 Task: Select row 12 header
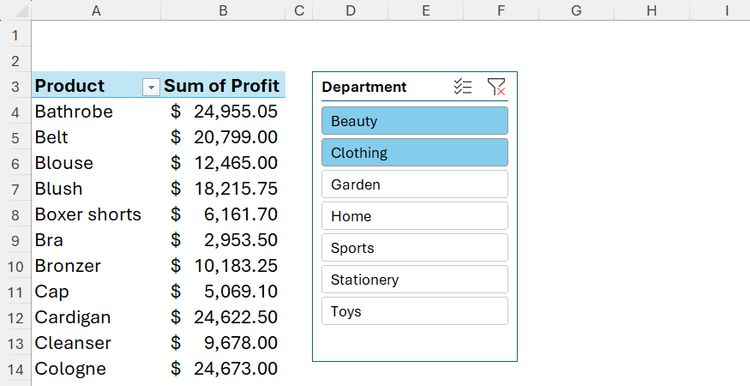[15, 318]
